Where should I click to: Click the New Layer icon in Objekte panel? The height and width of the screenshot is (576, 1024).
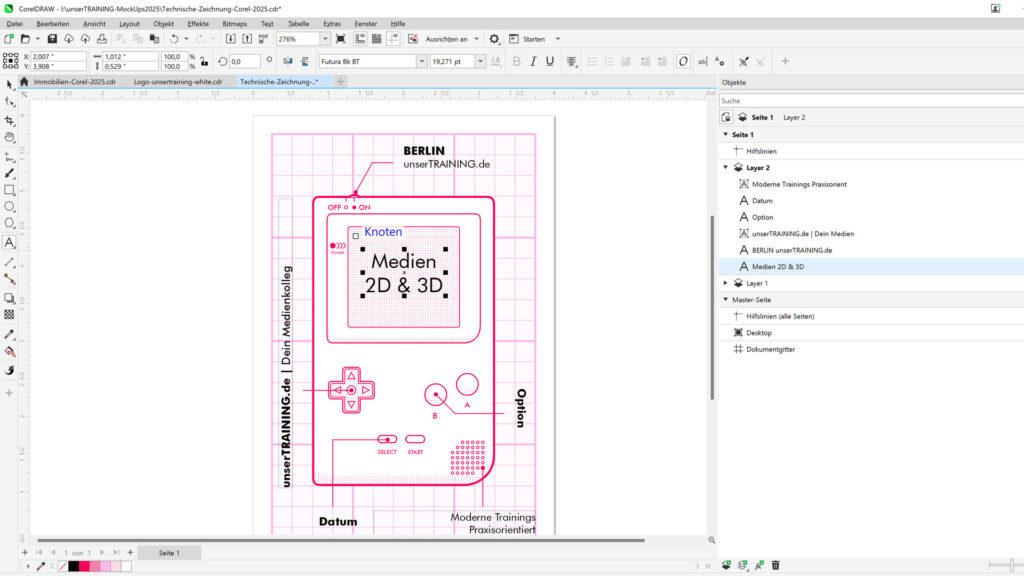pyautogui.click(x=726, y=565)
